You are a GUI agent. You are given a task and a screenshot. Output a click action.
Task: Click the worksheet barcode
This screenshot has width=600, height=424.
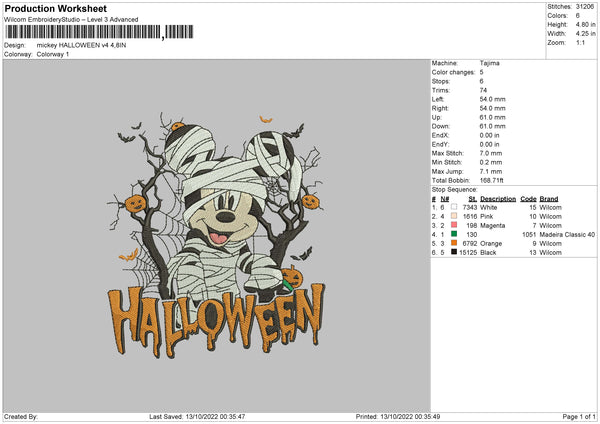(x=99, y=32)
